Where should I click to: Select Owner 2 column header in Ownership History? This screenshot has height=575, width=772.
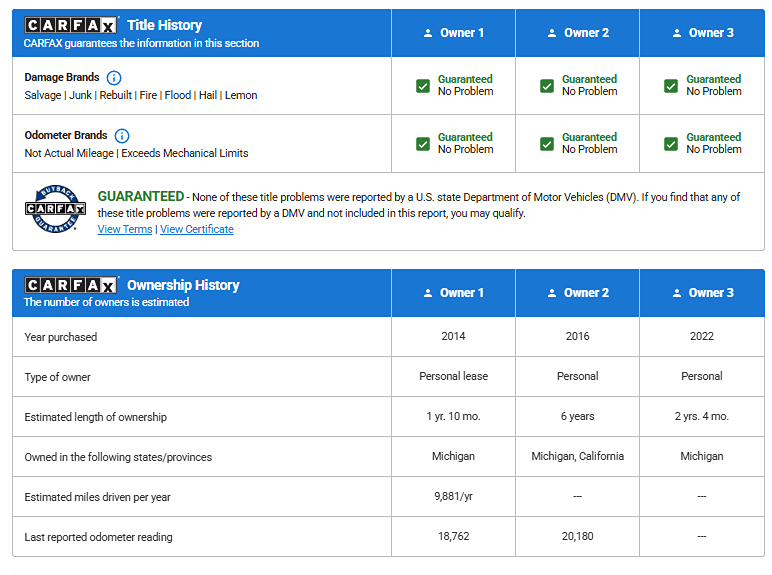coord(578,293)
